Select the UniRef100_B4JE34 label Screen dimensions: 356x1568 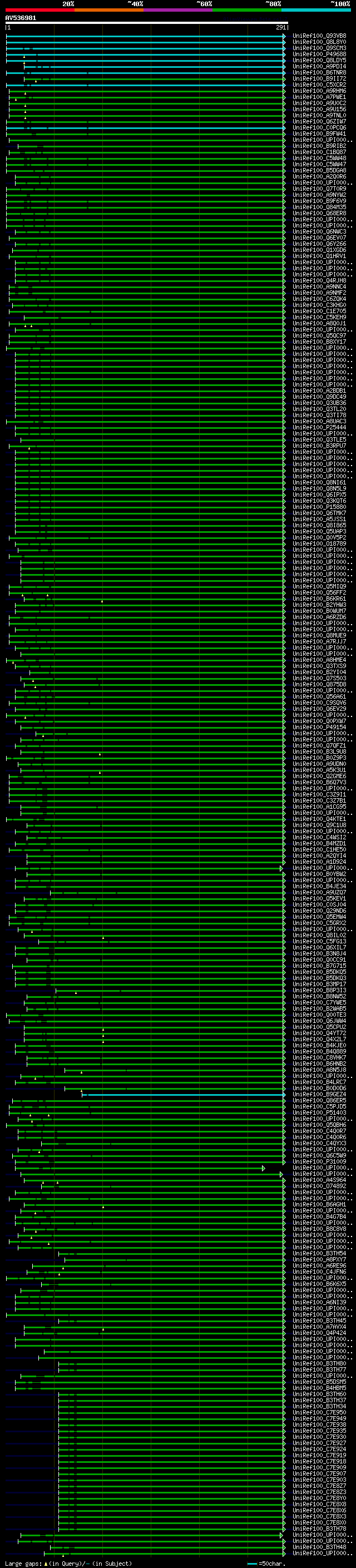pyautogui.click(x=319, y=886)
